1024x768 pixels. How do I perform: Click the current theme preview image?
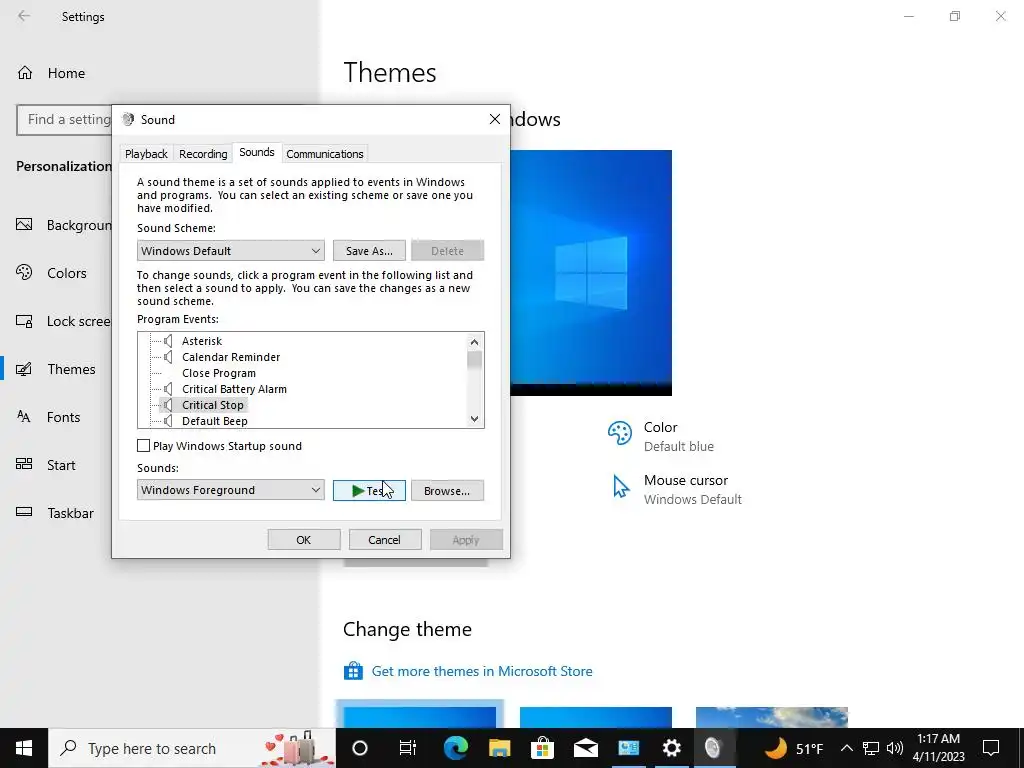coord(591,272)
